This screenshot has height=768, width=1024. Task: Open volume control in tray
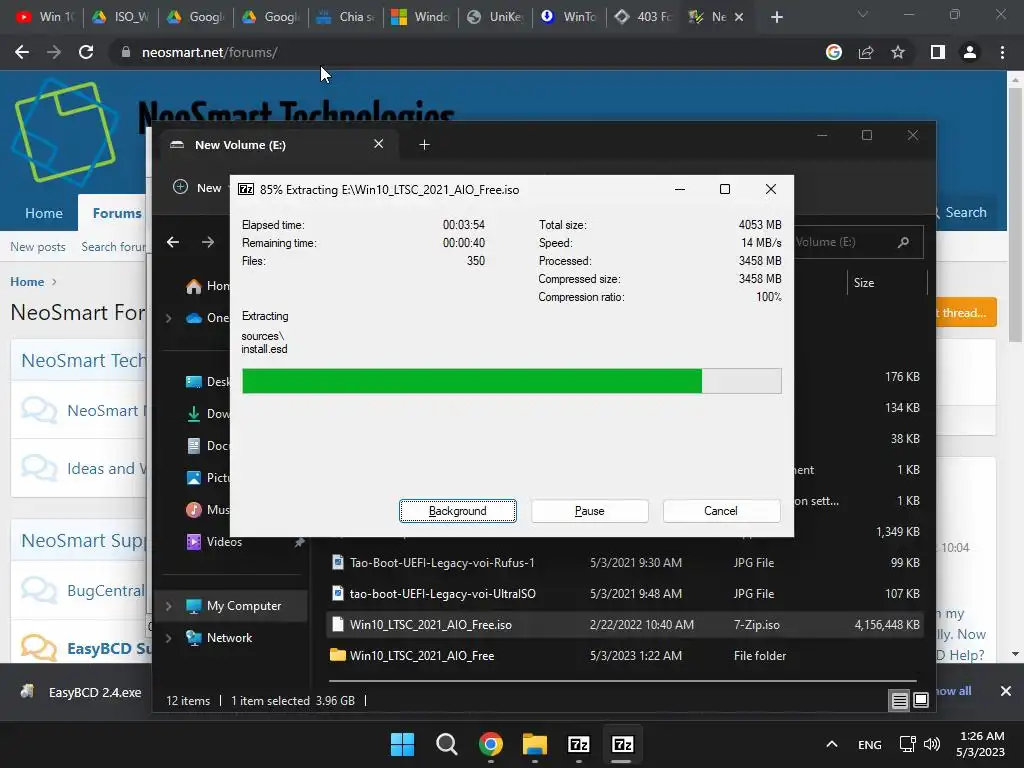tap(932, 744)
